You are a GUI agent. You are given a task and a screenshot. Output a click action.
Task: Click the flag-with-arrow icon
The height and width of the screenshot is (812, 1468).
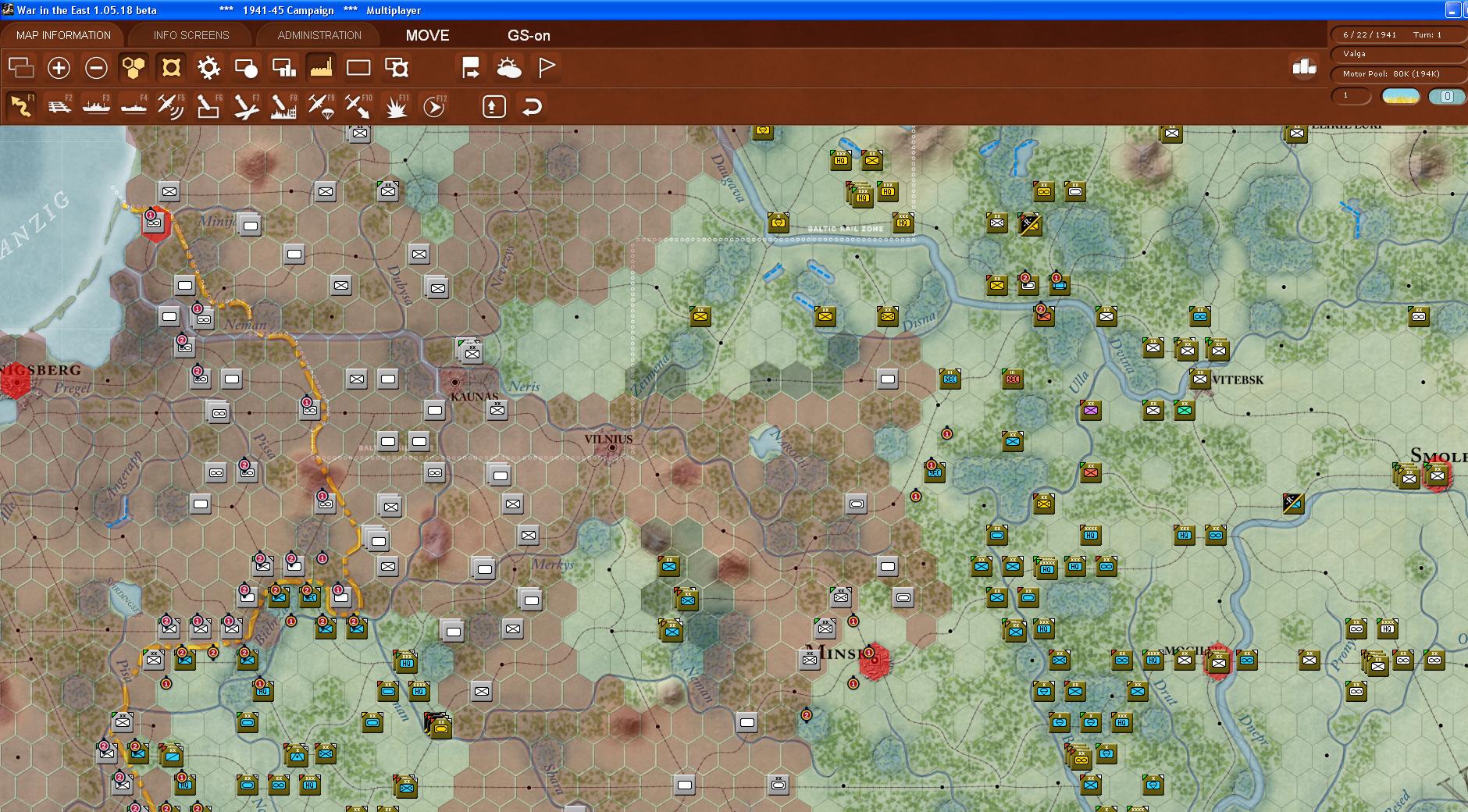(471, 68)
